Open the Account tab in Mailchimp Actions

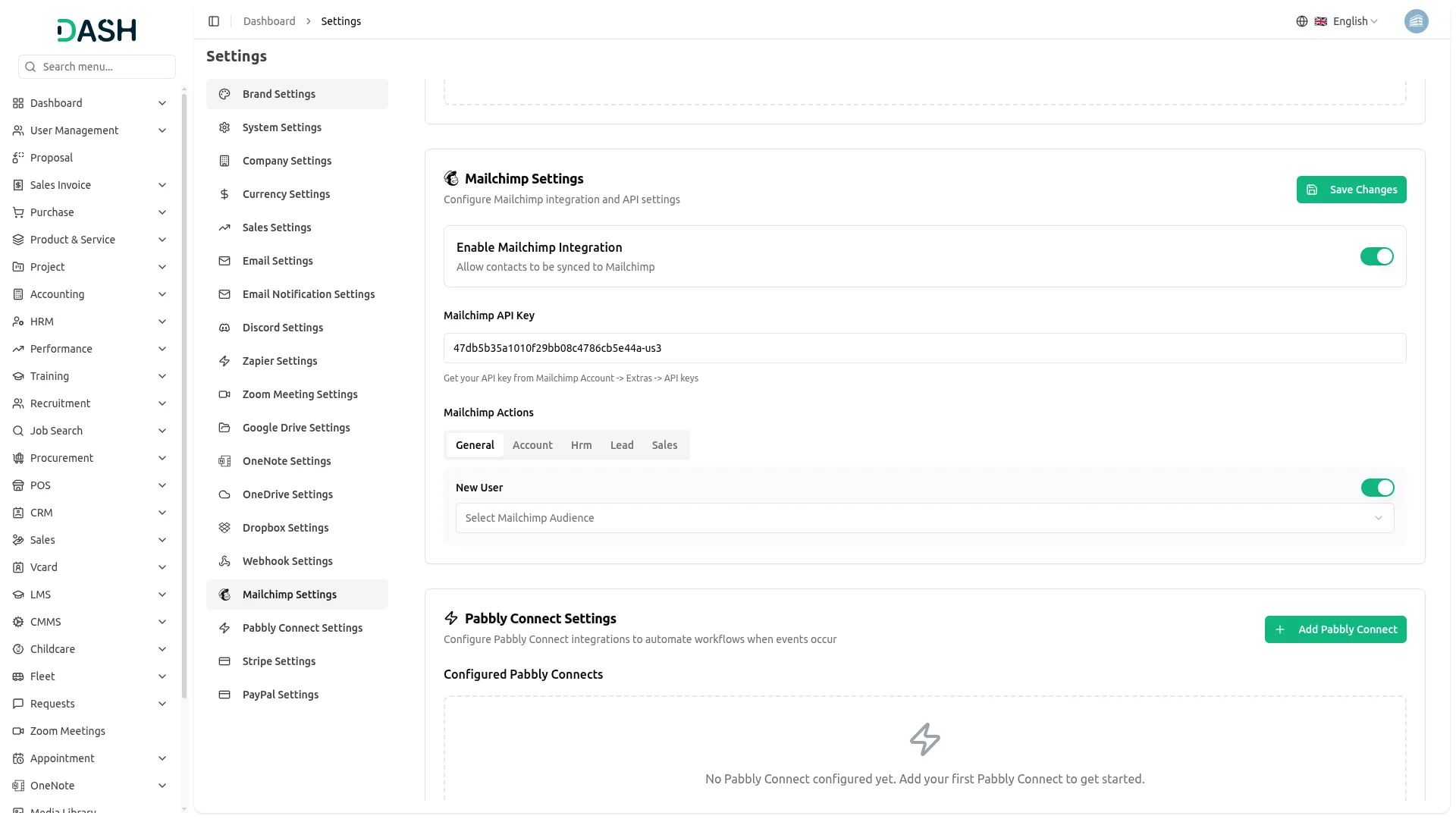[x=532, y=445]
